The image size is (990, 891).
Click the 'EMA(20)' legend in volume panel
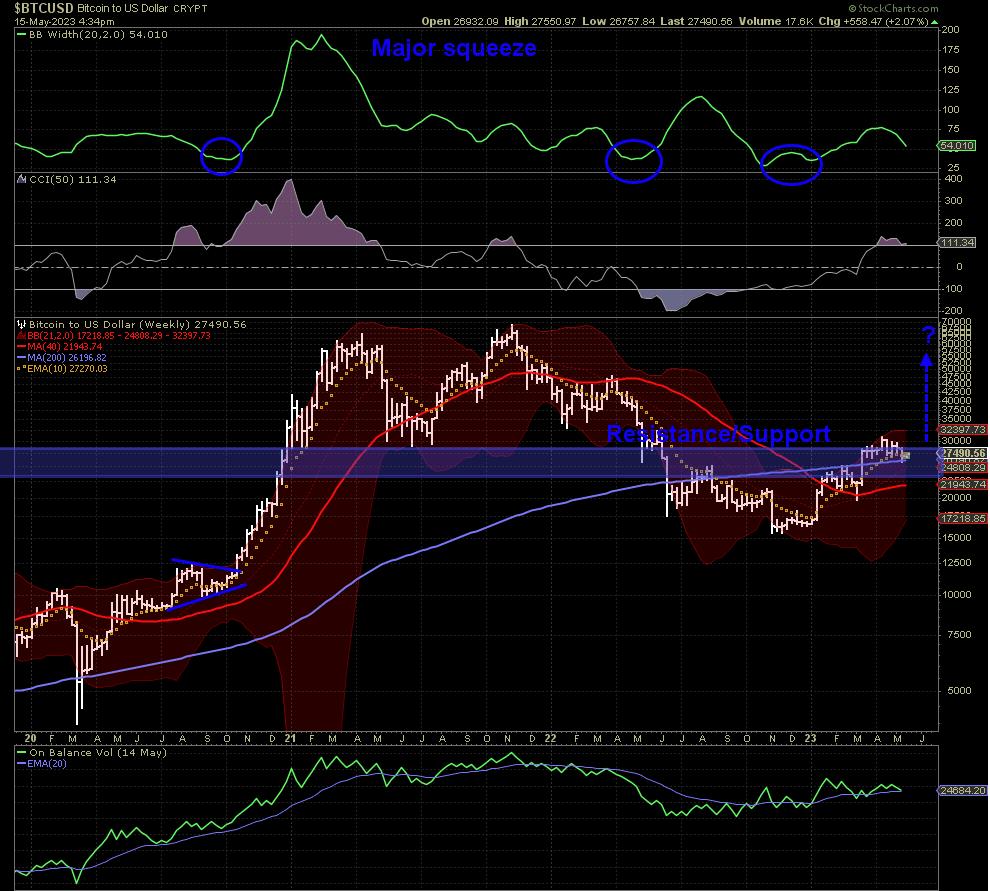pyautogui.click(x=47, y=764)
